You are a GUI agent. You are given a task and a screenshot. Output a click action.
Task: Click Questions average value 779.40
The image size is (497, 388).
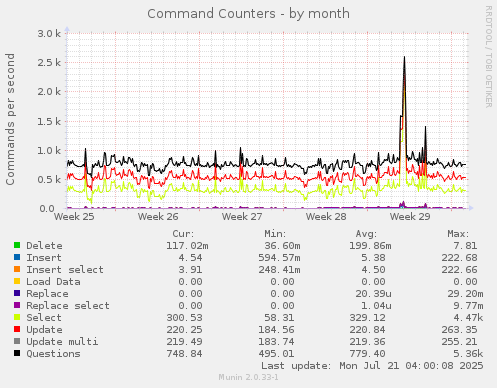click(x=367, y=354)
